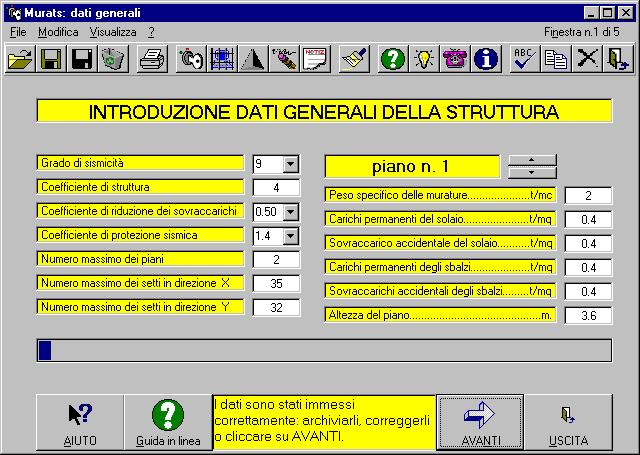640x455 pixels.
Task: Click the piano number spinner control
Action: (x=532, y=166)
